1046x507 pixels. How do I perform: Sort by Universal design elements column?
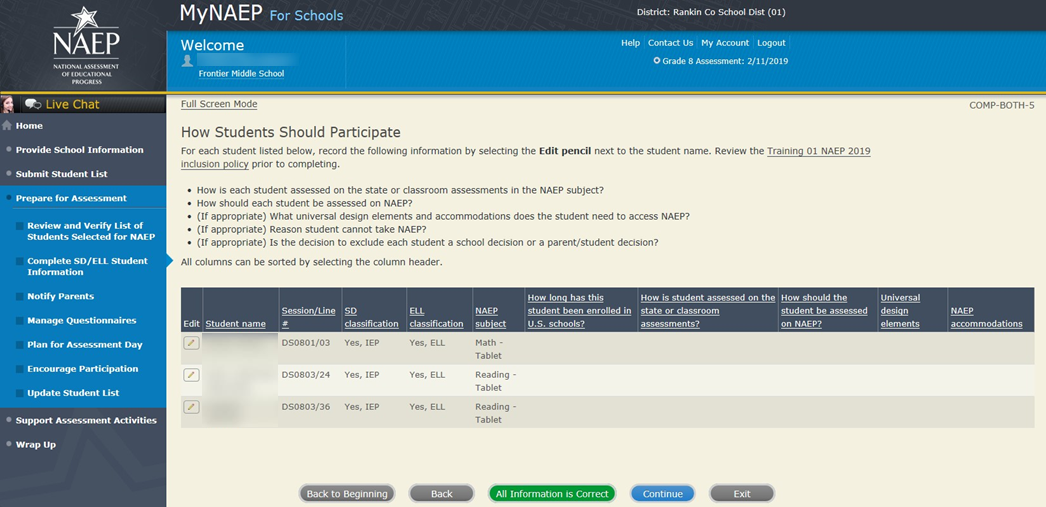tap(900, 311)
